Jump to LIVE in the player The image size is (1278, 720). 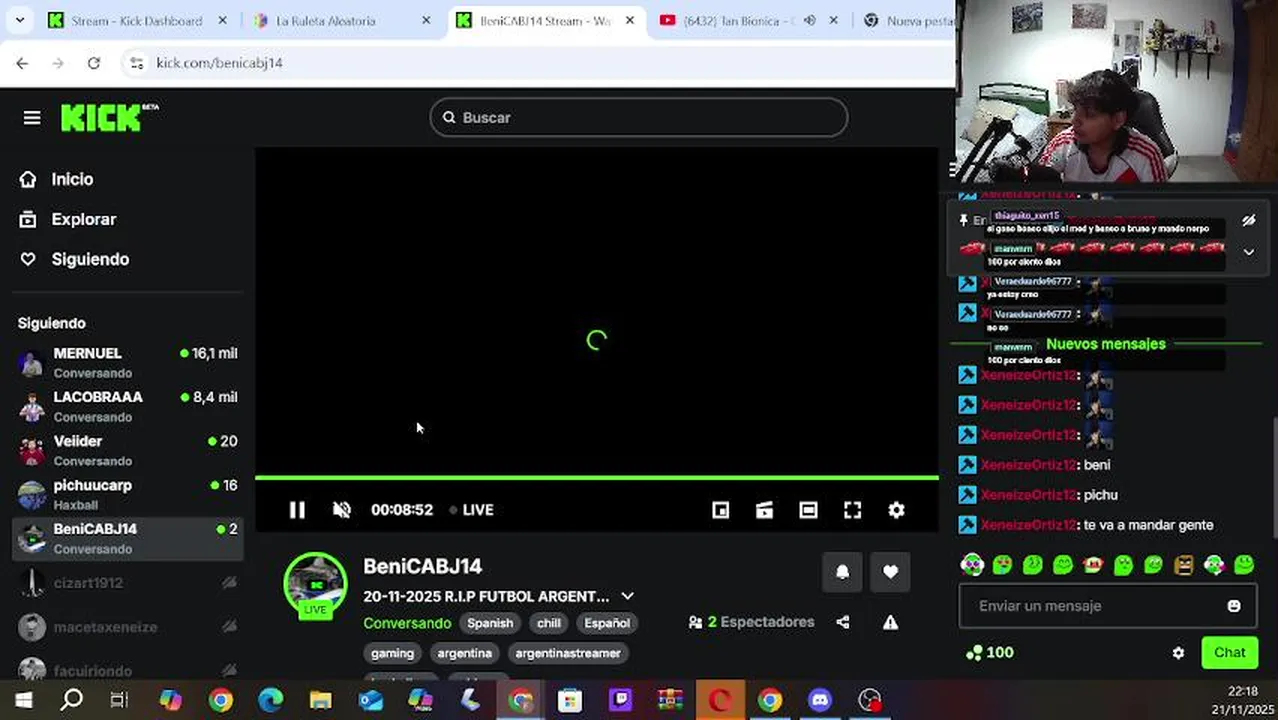471,510
